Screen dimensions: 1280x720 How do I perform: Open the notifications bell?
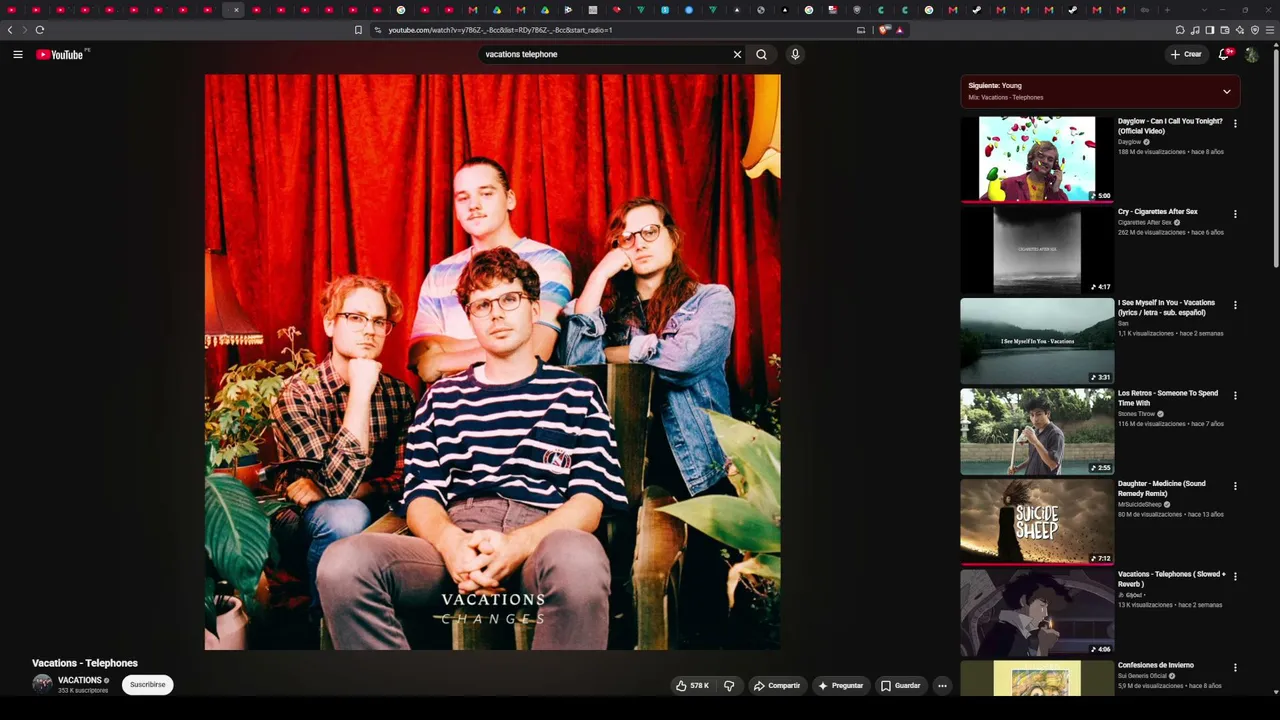[1224, 54]
